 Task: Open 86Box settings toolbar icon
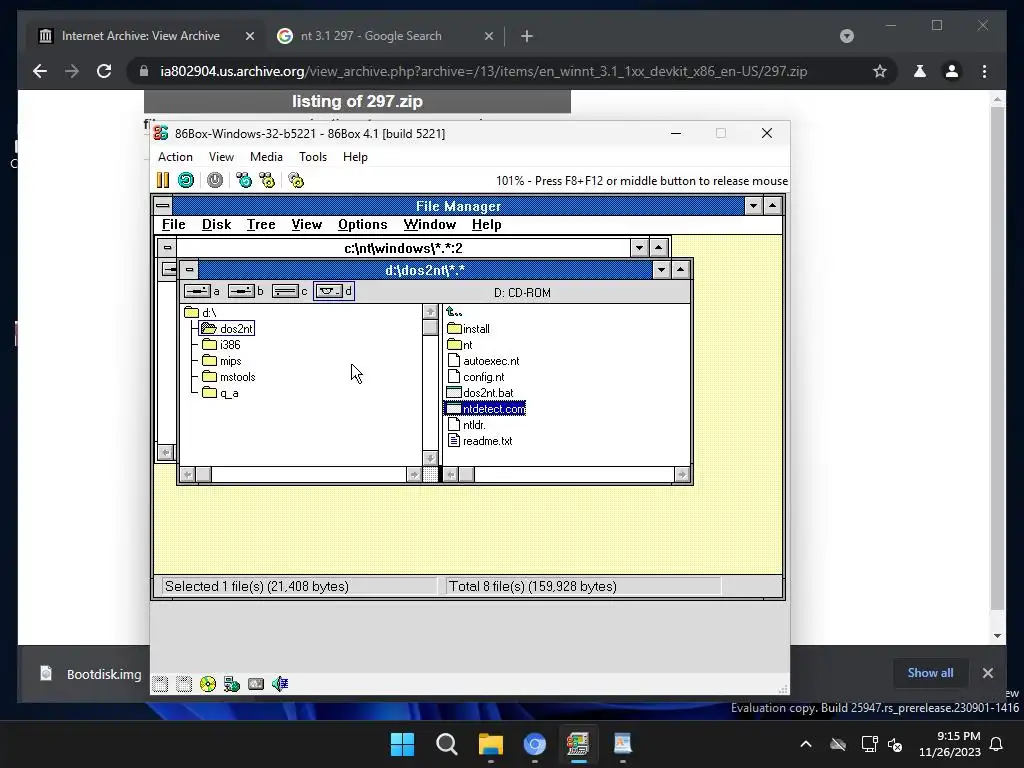pos(296,180)
